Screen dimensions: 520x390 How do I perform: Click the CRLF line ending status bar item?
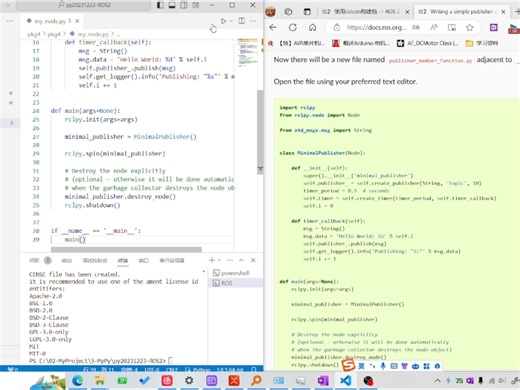(x=172, y=369)
